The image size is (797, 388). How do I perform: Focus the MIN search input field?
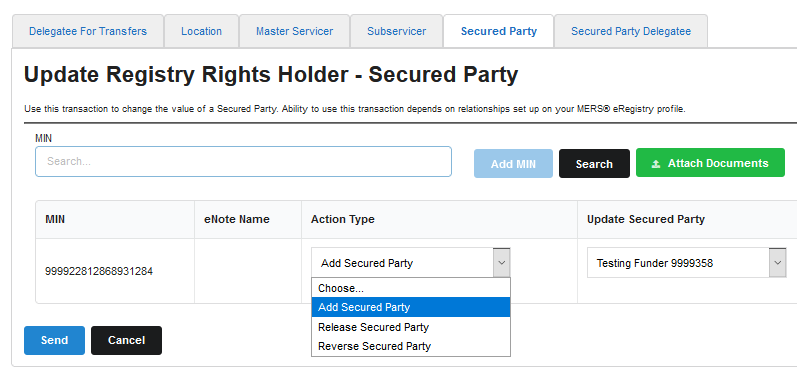(243, 162)
